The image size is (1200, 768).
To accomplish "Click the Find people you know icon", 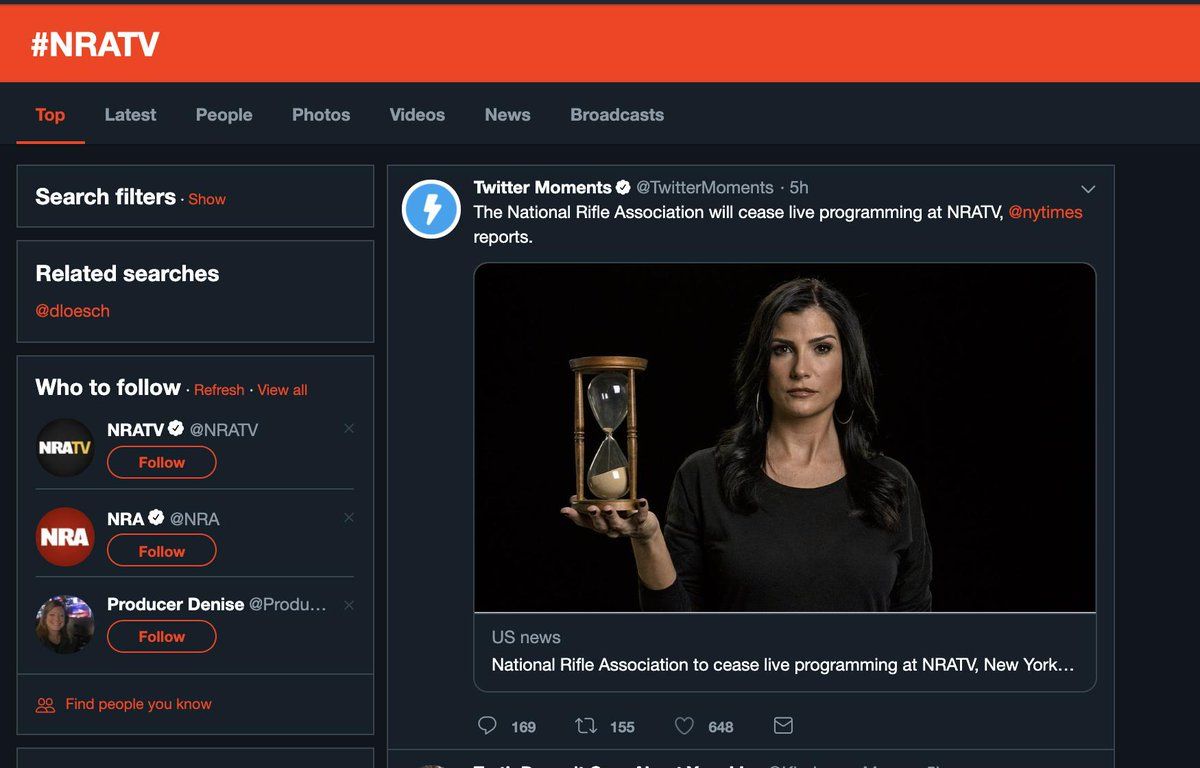I will 45,705.
